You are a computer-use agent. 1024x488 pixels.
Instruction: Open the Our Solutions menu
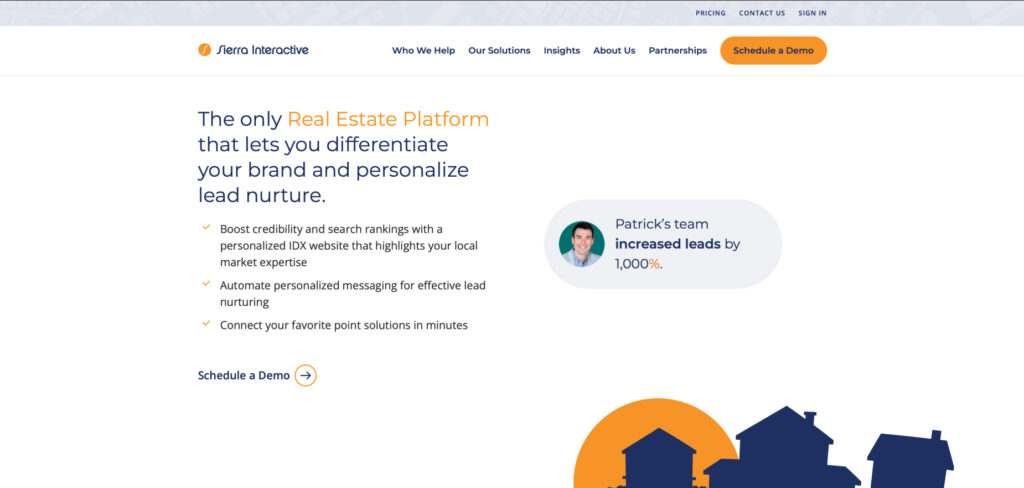coord(499,50)
